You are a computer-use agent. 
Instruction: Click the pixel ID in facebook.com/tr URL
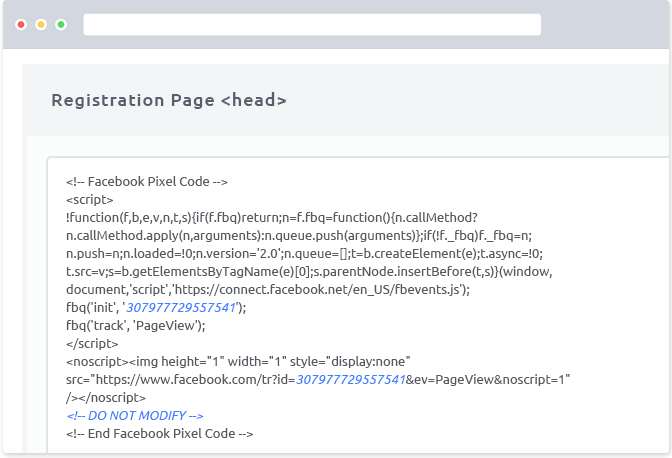351,380
